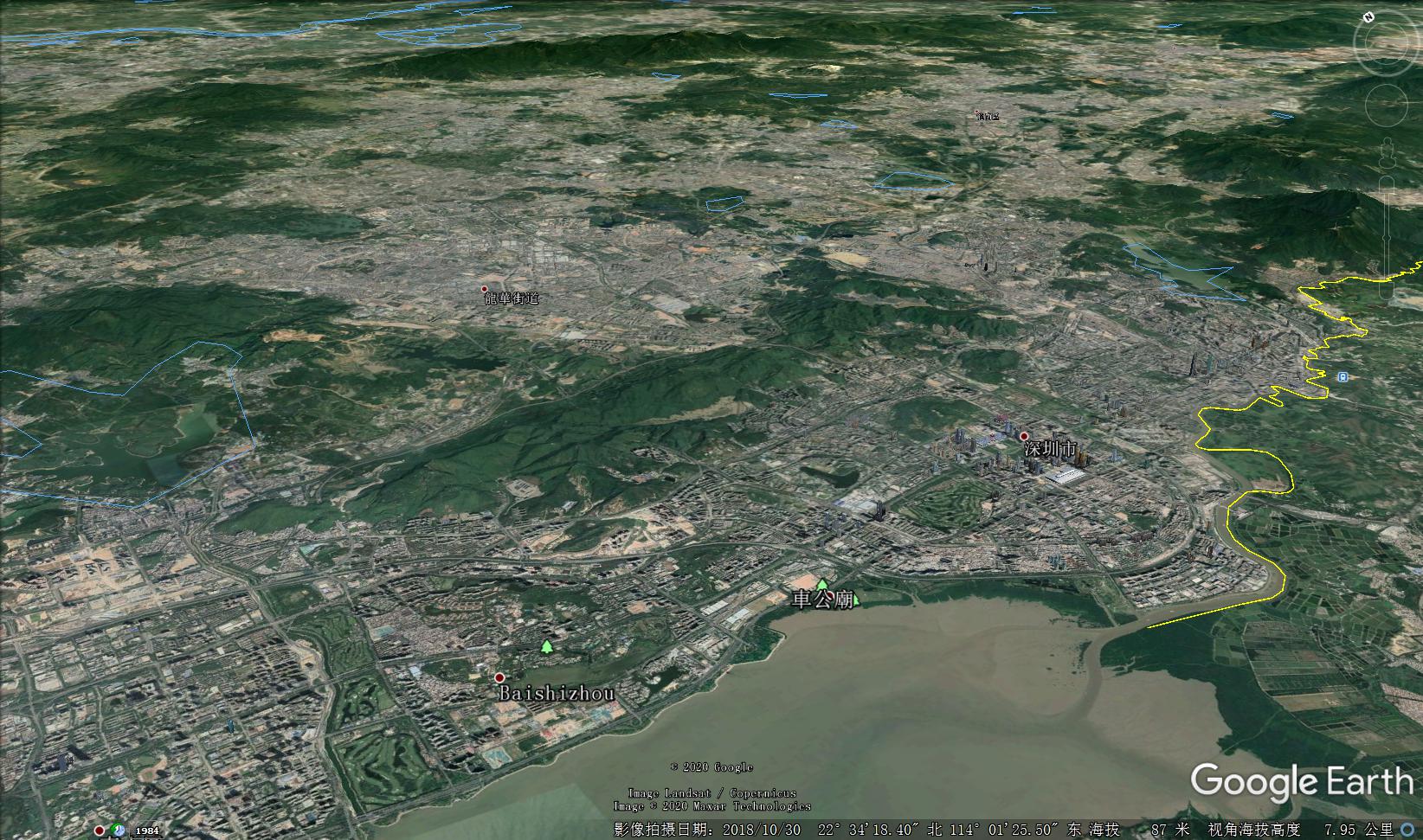Click the 1984 historical imagery year
1423x840 pixels.
[147, 831]
